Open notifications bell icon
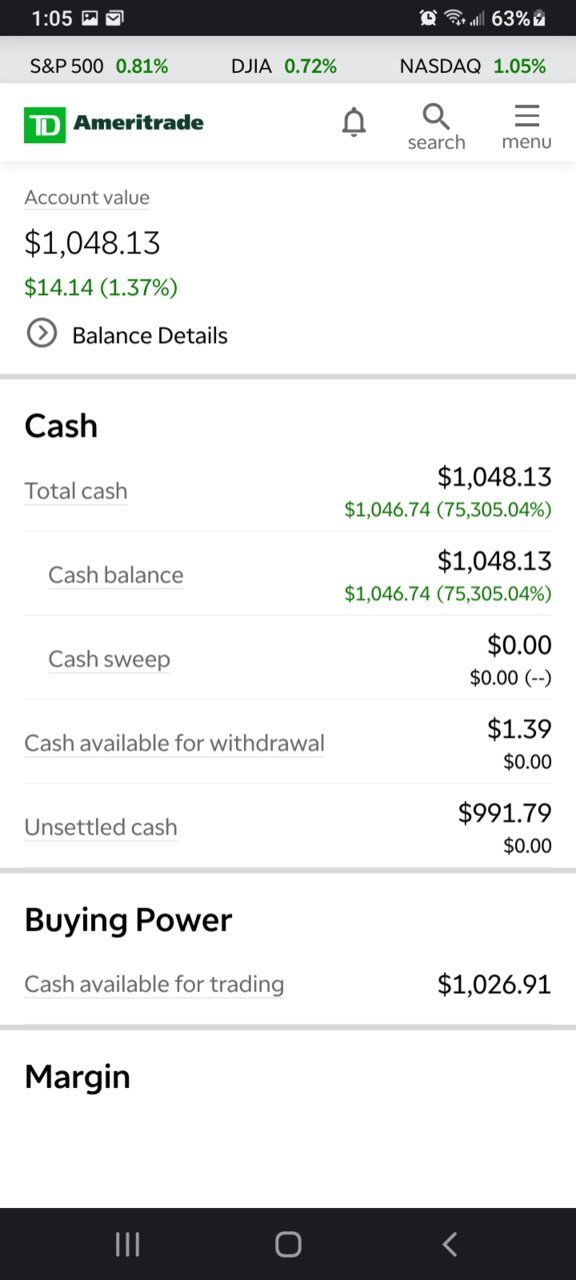This screenshot has width=576, height=1280. point(354,123)
